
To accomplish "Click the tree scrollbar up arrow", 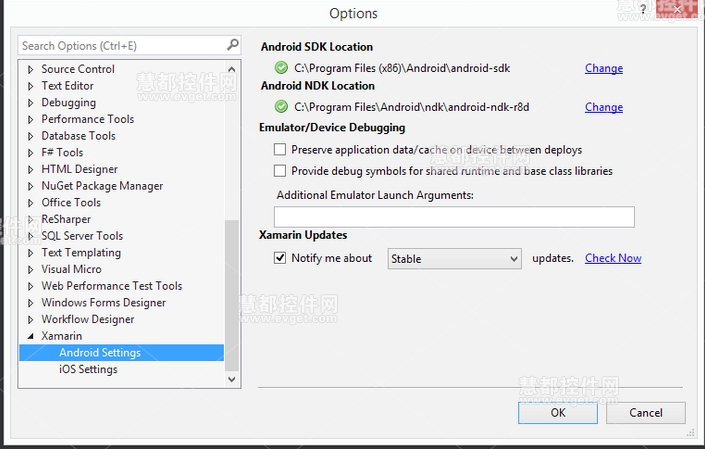I will 232,69.
